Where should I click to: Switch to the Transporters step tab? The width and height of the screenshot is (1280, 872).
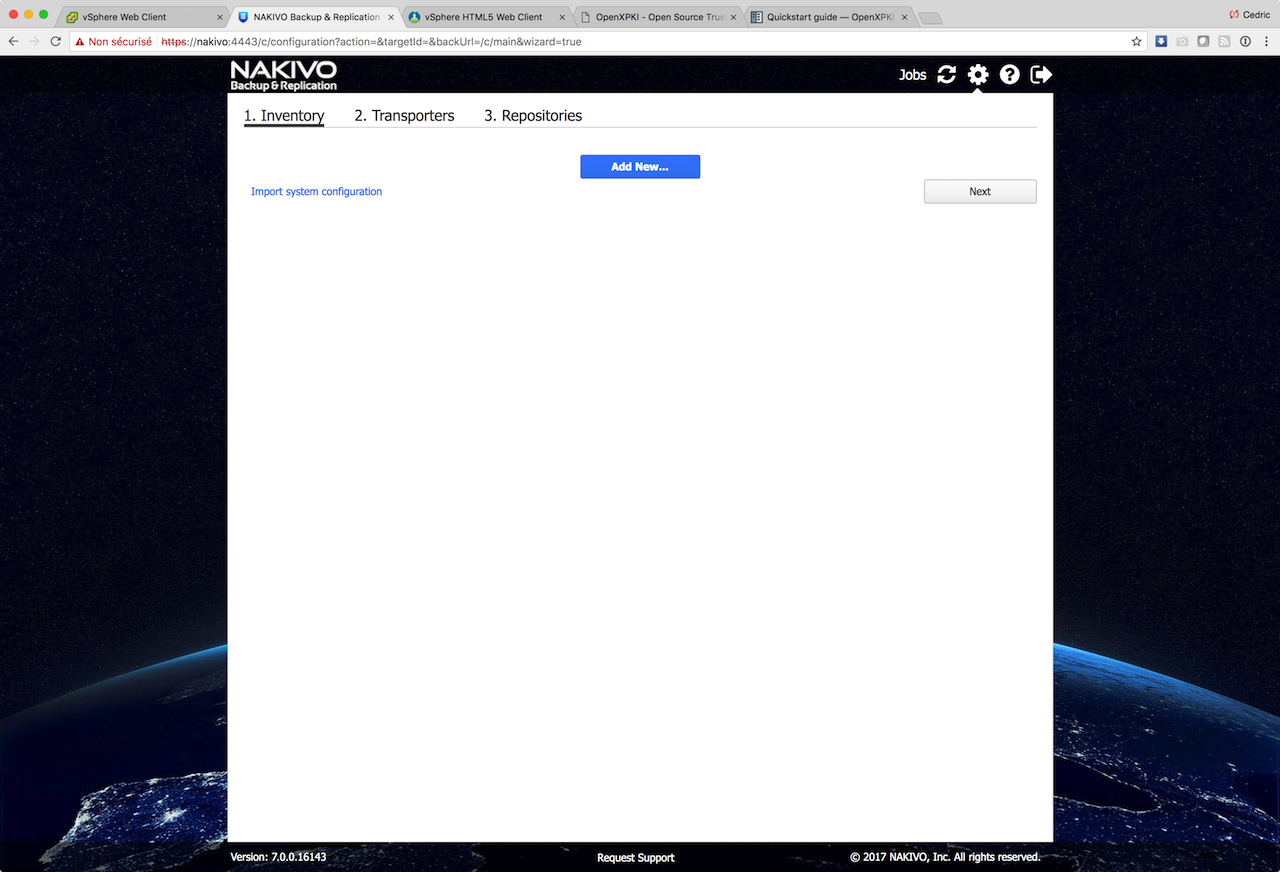pos(404,116)
